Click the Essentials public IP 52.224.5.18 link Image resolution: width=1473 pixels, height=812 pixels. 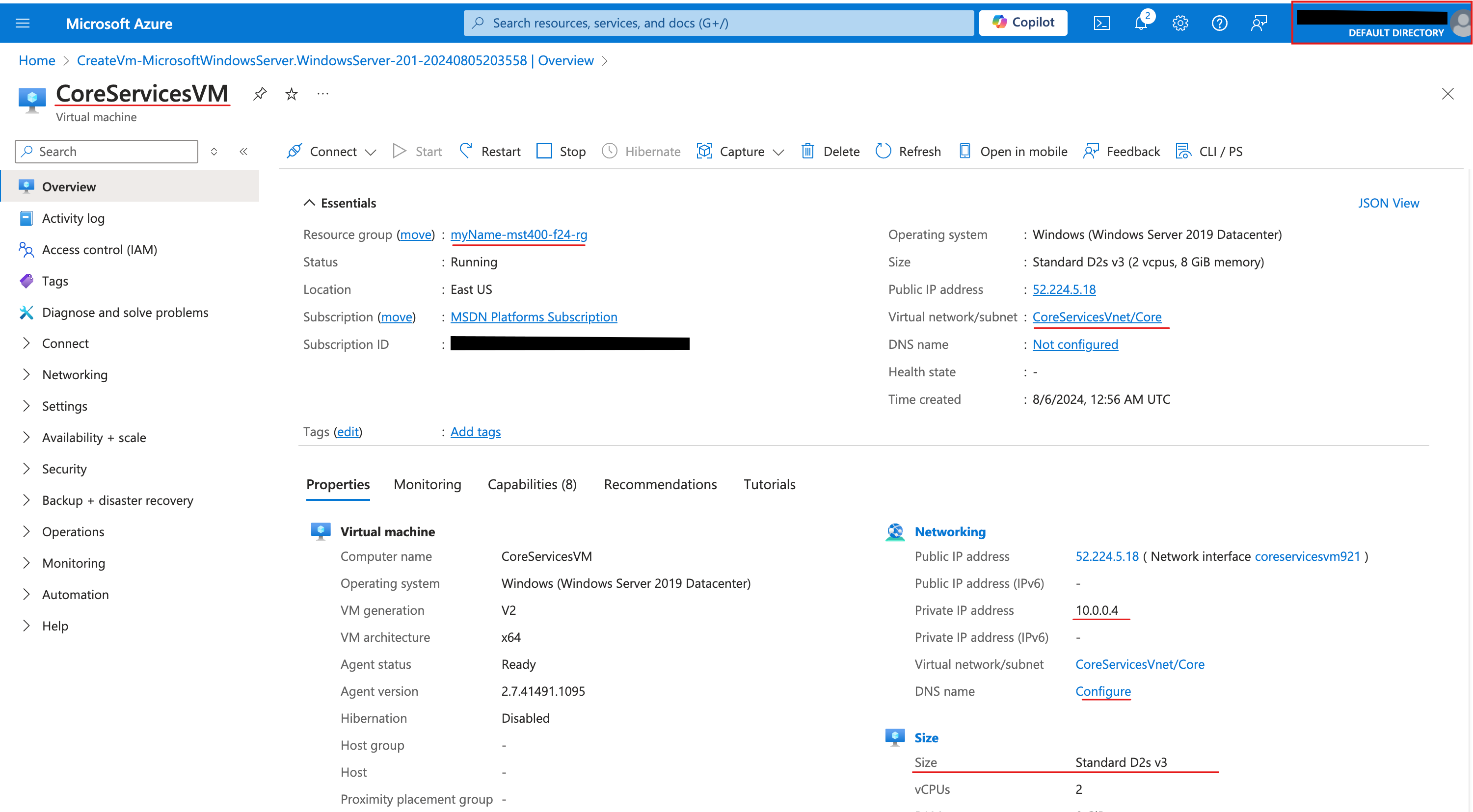click(x=1064, y=289)
